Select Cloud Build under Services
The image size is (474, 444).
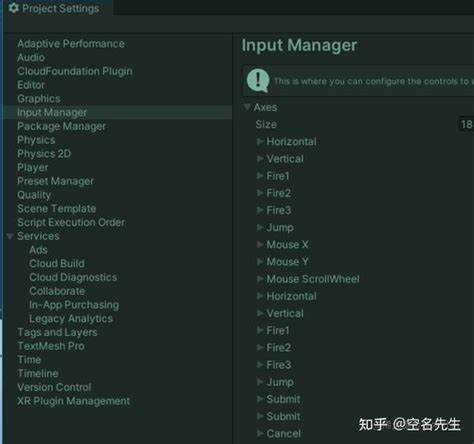coord(57,264)
